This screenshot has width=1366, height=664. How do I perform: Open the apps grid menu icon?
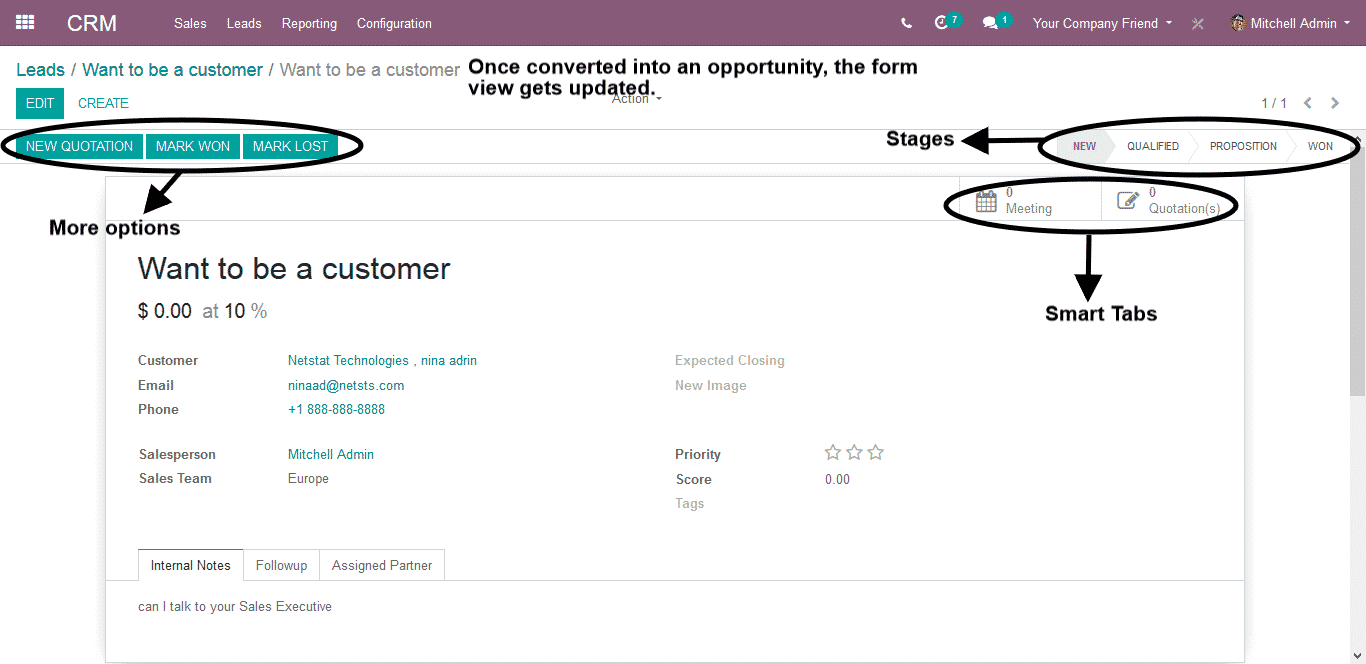(x=25, y=22)
